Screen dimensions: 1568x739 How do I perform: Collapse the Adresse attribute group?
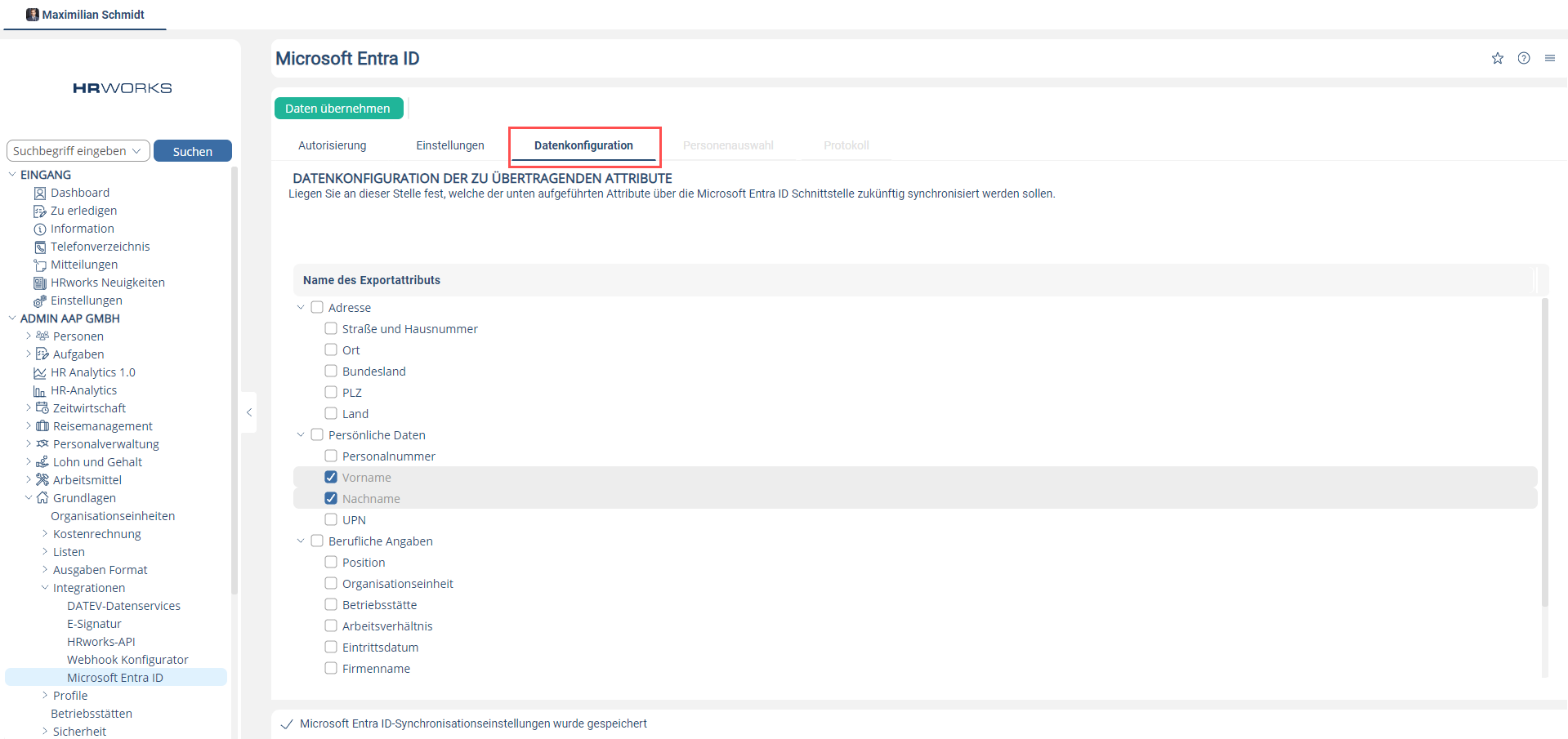(x=301, y=308)
